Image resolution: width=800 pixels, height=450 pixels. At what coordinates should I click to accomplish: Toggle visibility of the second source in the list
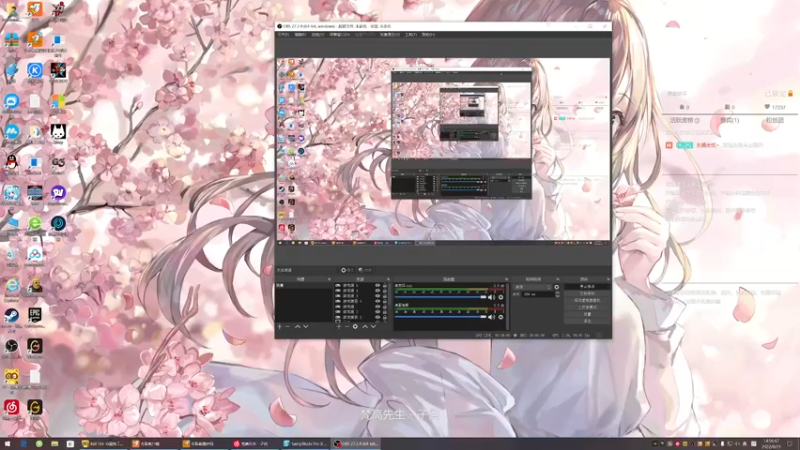coord(378,291)
